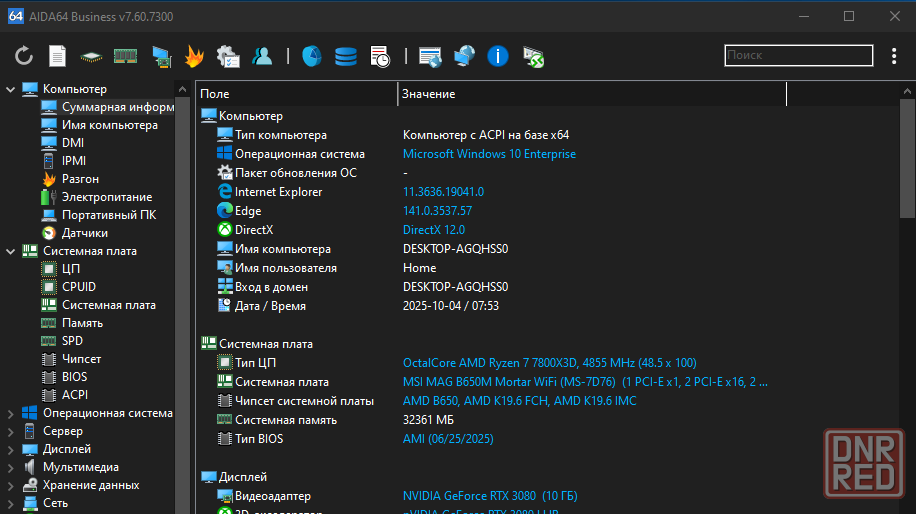Click the Поиск search field

point(798,56)
